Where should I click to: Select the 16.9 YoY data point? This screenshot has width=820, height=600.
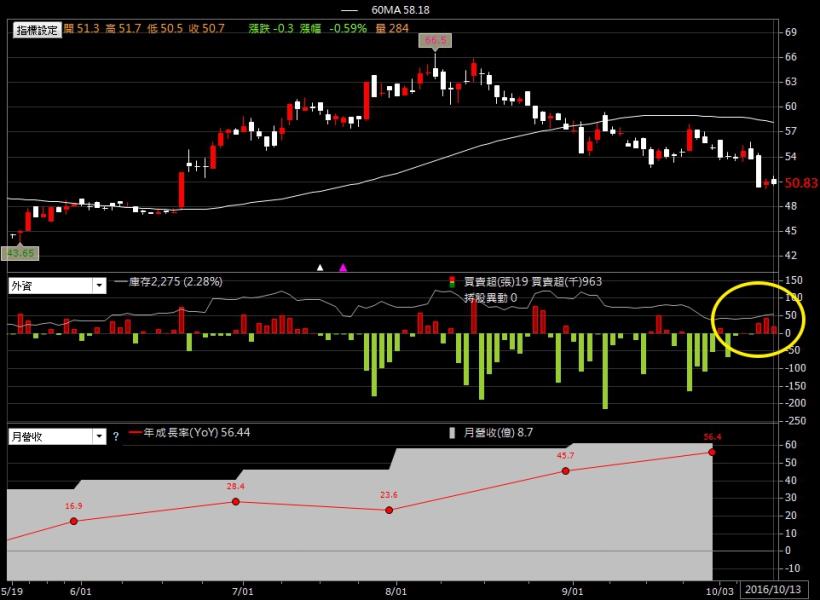(74, 521)
